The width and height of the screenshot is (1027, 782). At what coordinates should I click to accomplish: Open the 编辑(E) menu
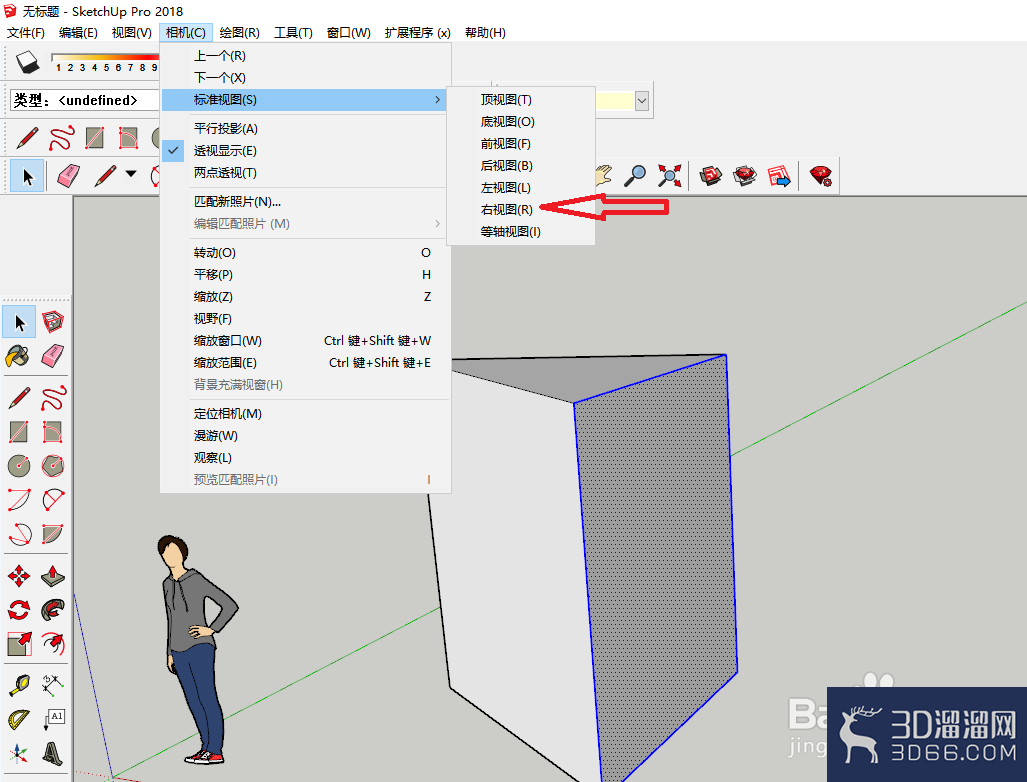[78, 32]
